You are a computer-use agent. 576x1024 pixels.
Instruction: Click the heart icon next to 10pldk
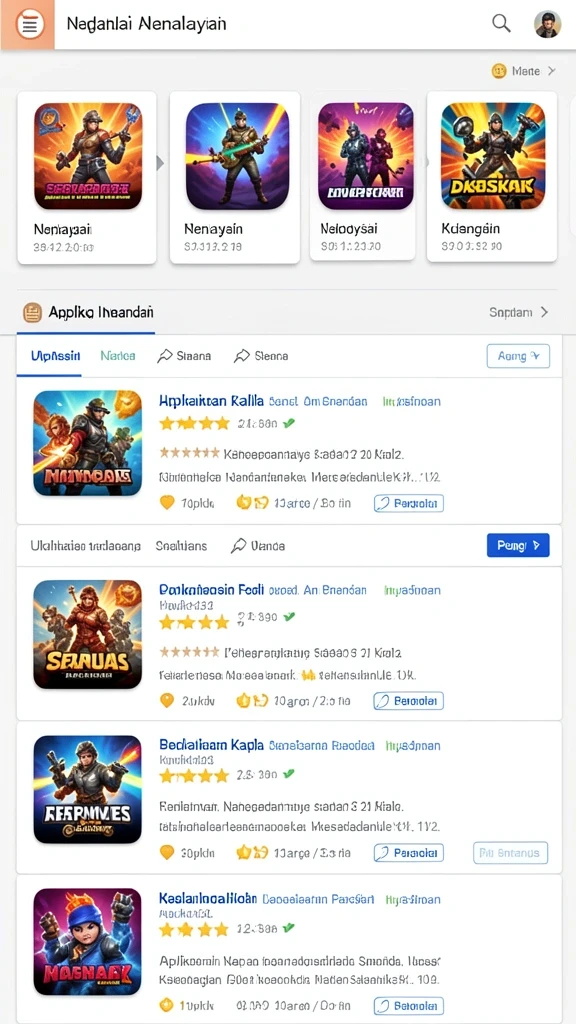coord(167,503)
